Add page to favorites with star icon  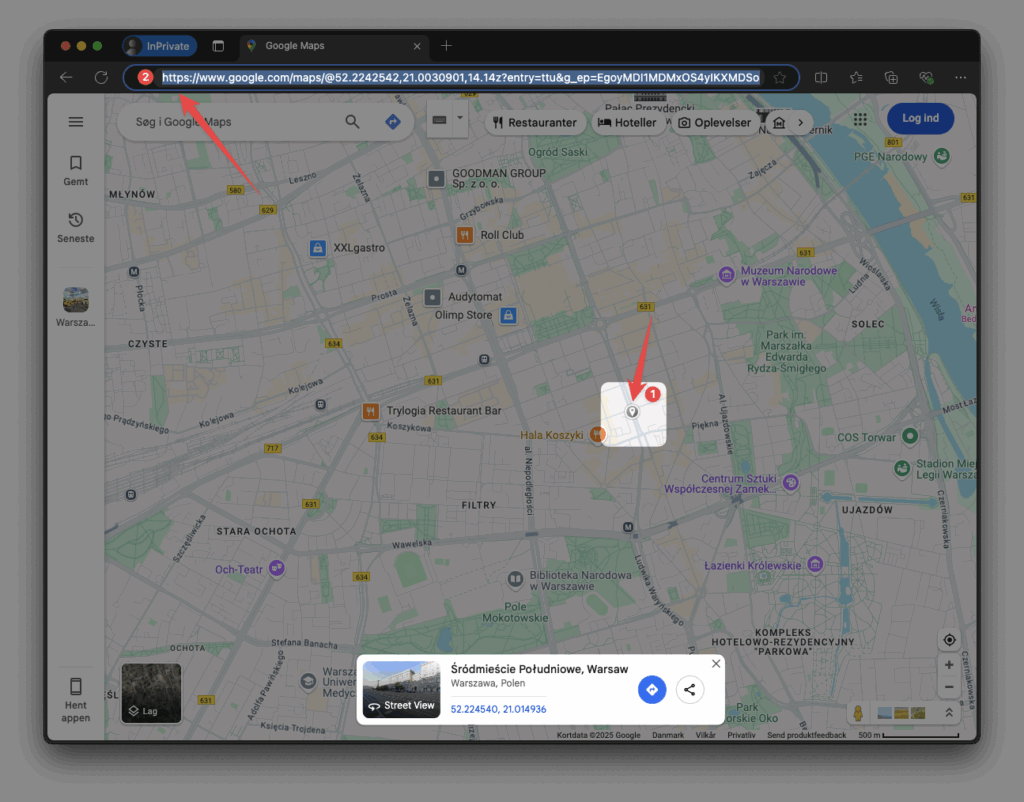pos(780,78)
